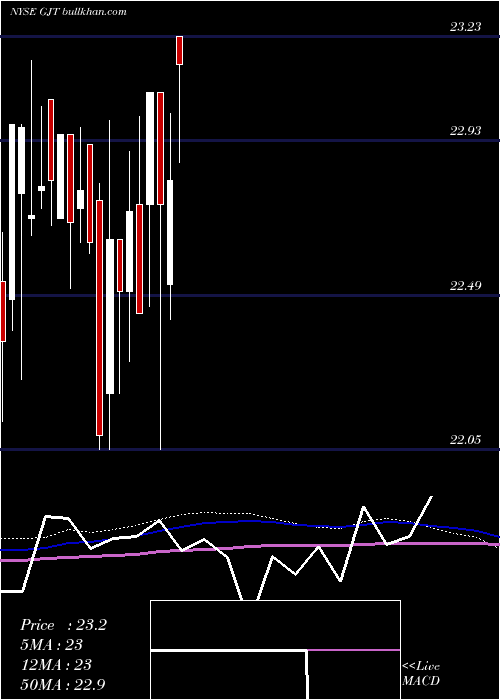Click the 22.49 price level label
Image resolution: width=500 pixels, height=700 pixels.
(x=466, y=285)
